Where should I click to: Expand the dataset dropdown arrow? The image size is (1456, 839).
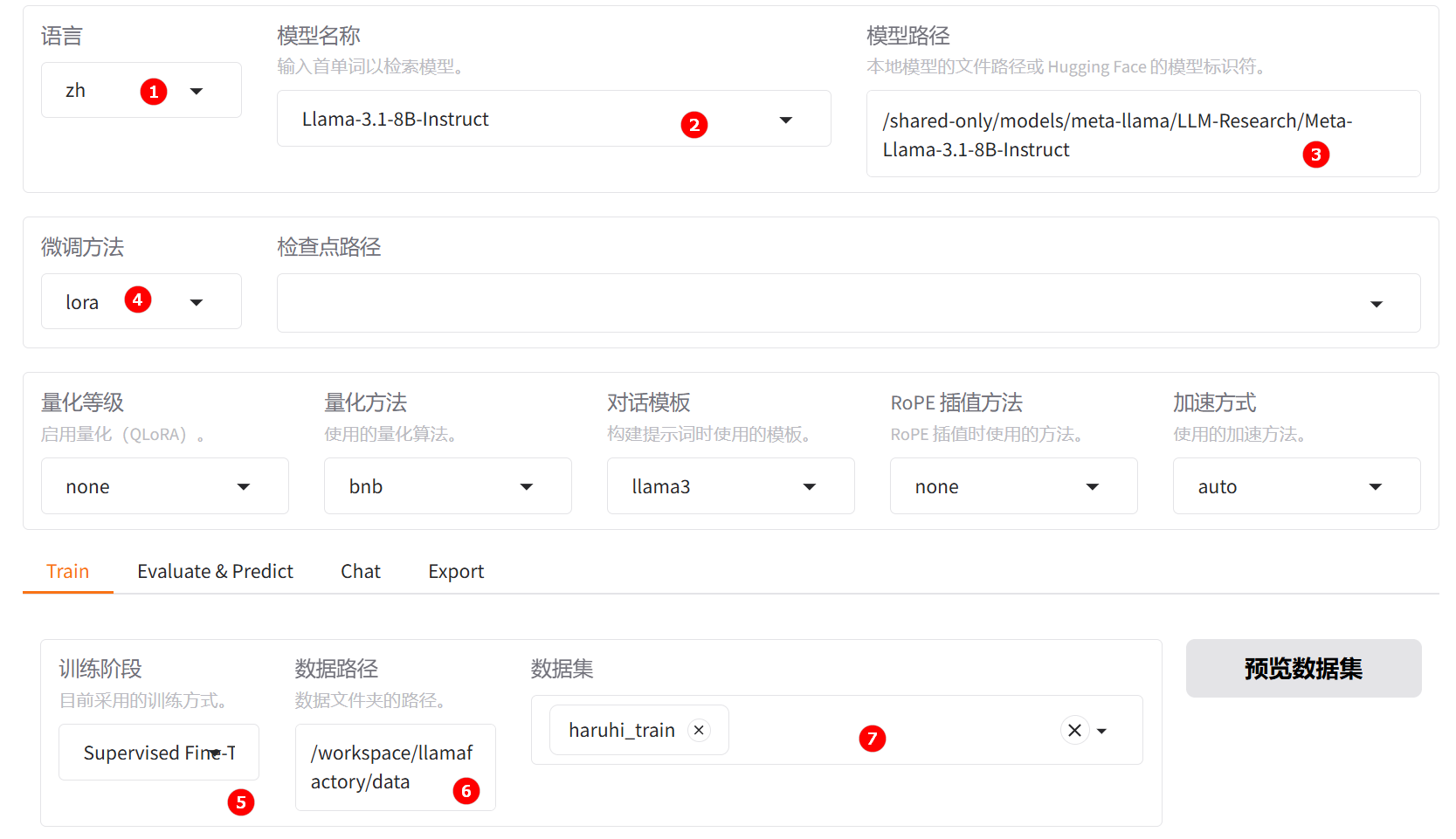1102,731
